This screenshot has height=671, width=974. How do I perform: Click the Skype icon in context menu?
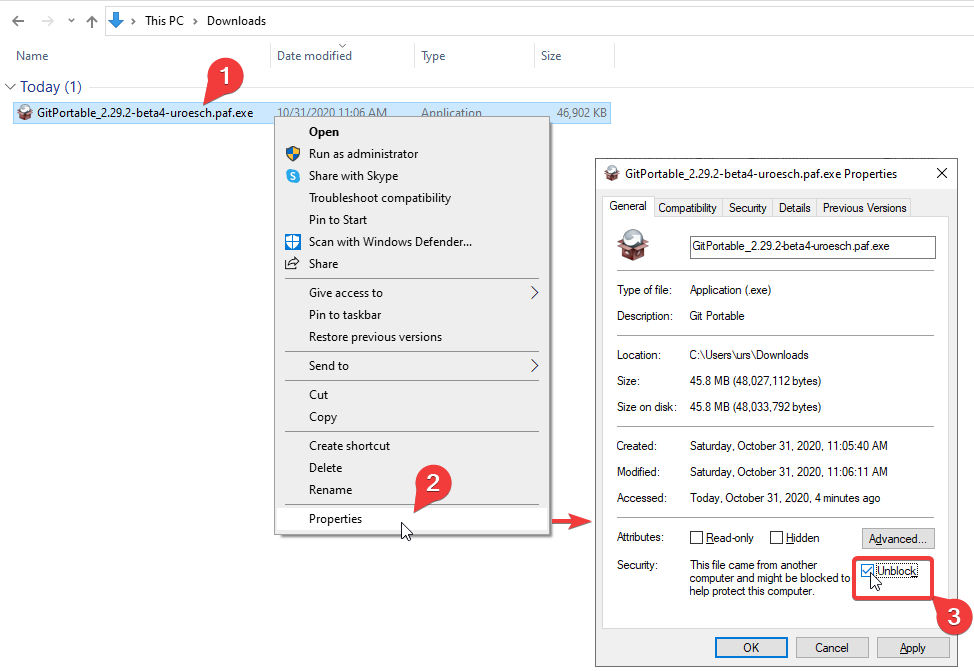coord(293,176)
